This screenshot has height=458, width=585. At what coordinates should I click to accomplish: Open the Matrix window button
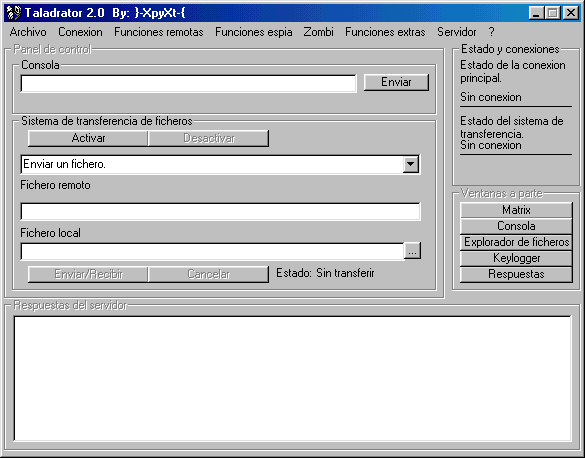pyautogui.click(x=516, y=210)
